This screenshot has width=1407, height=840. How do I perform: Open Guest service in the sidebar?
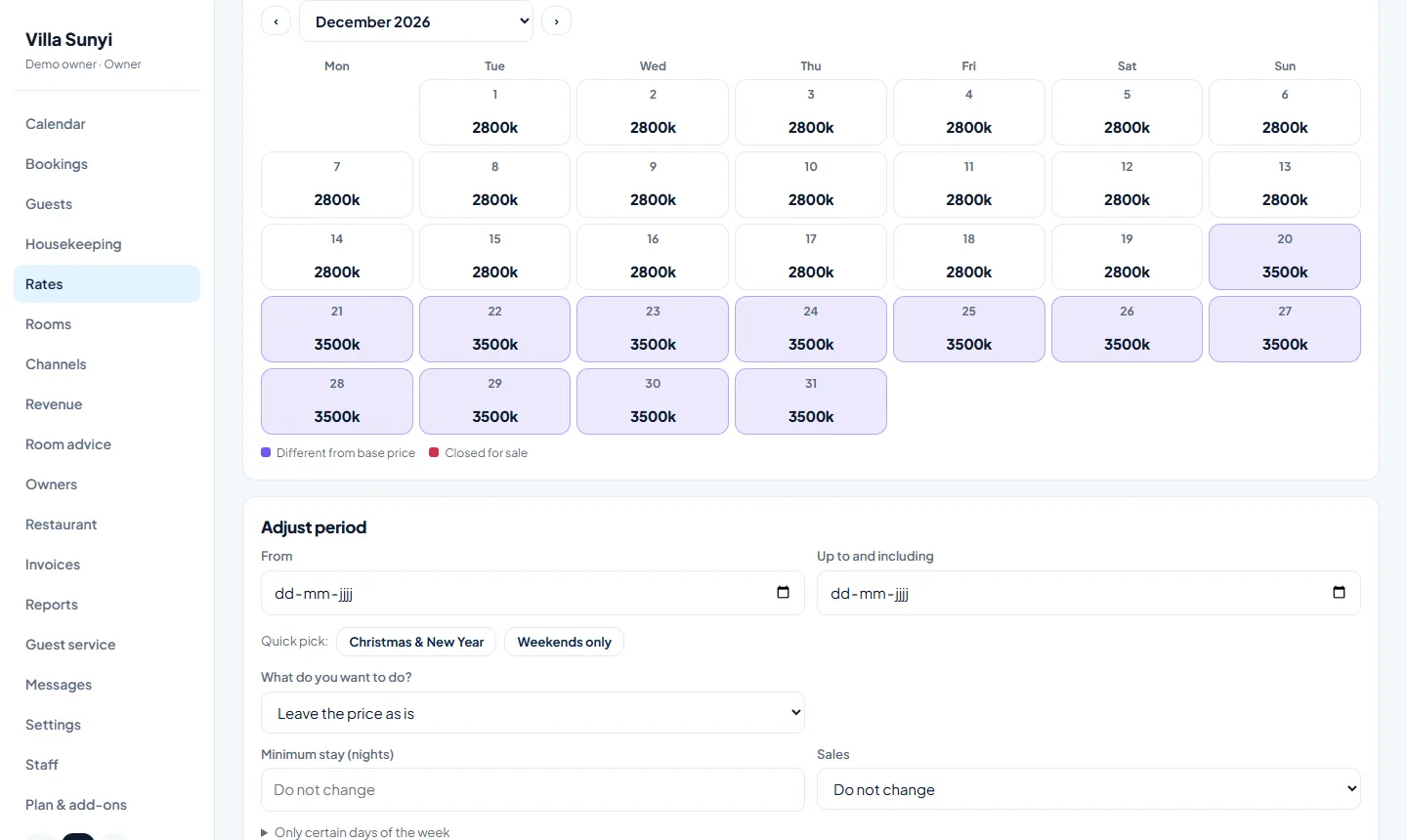click(x=107, y=645)
